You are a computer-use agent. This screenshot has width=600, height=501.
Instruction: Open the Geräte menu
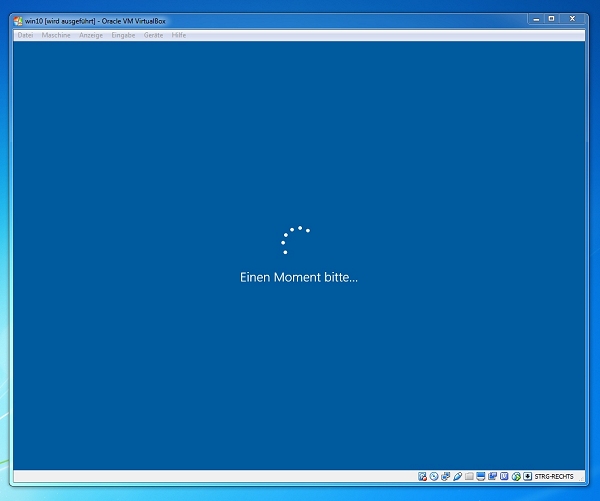[x=153, y=35]
